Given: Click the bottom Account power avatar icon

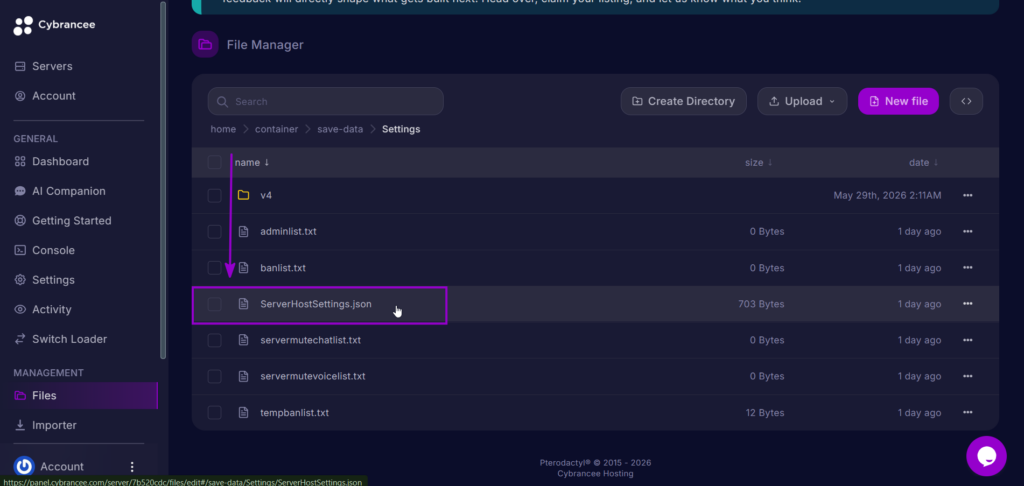Looking at the screenshot, I should point(24,466).
